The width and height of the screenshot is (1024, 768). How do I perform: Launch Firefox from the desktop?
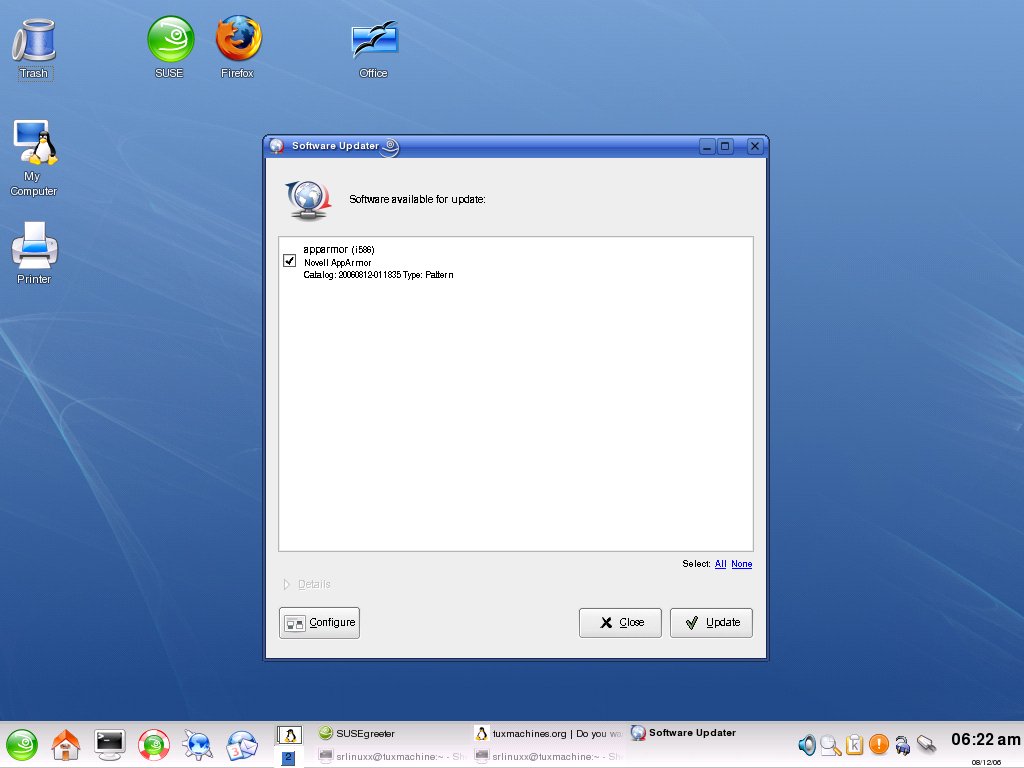238,47
